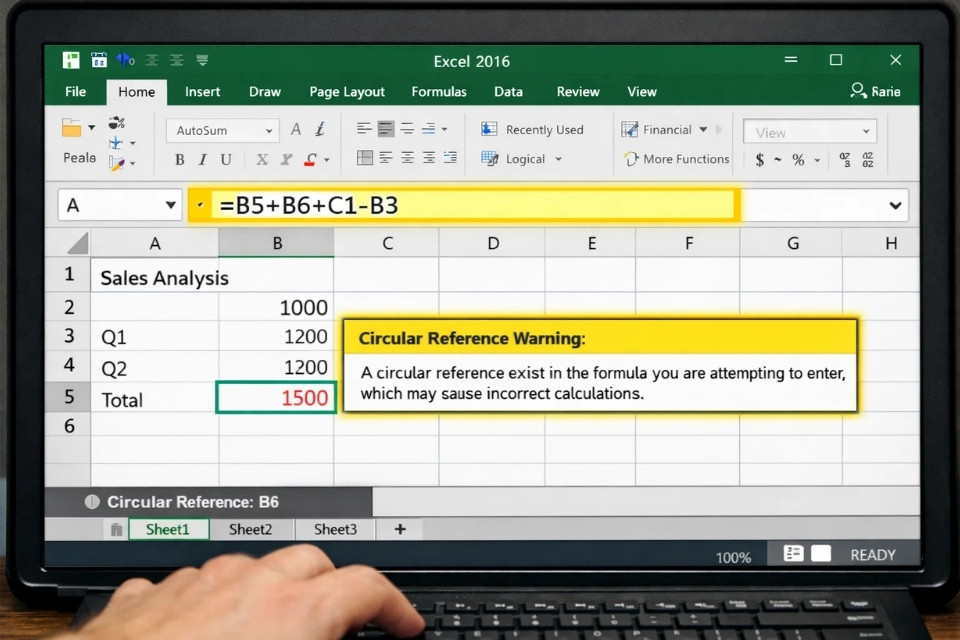Apply bold formatting from the ribbon

(x=179, y=159)
